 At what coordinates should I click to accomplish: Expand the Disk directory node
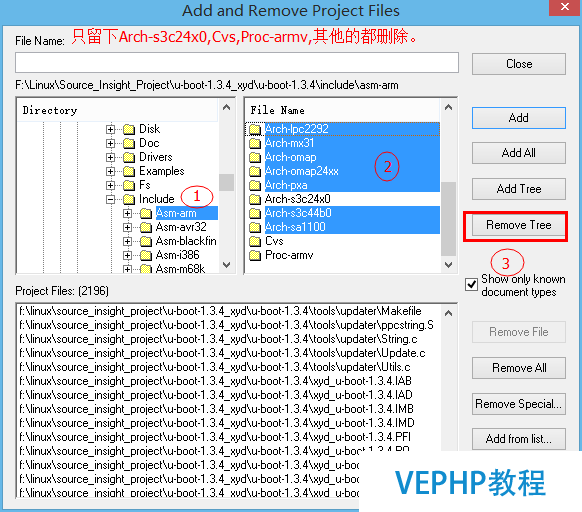click(x=110, y=129)
